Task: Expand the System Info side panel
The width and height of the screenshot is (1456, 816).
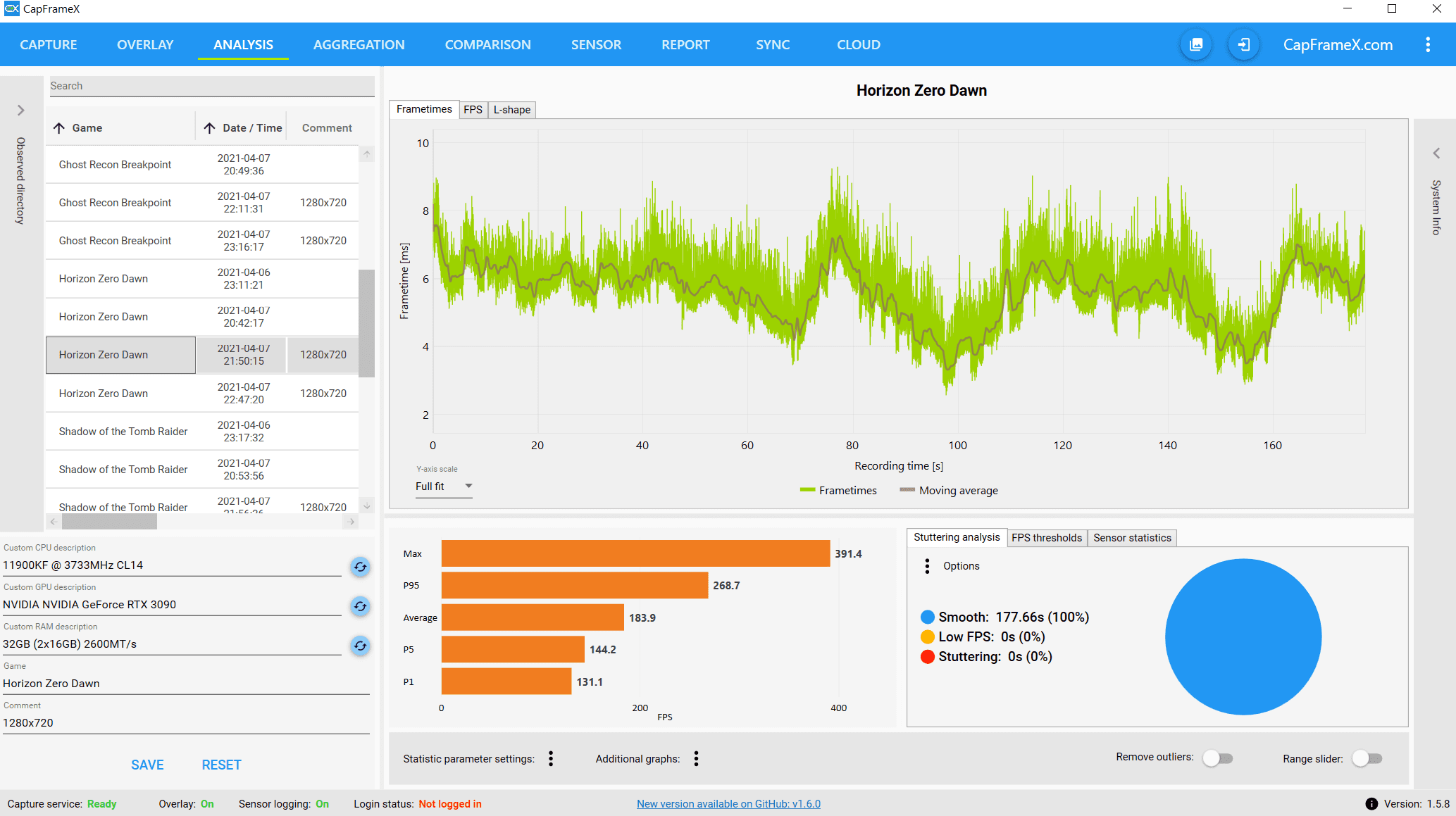Action: (x=1436, y=153)
